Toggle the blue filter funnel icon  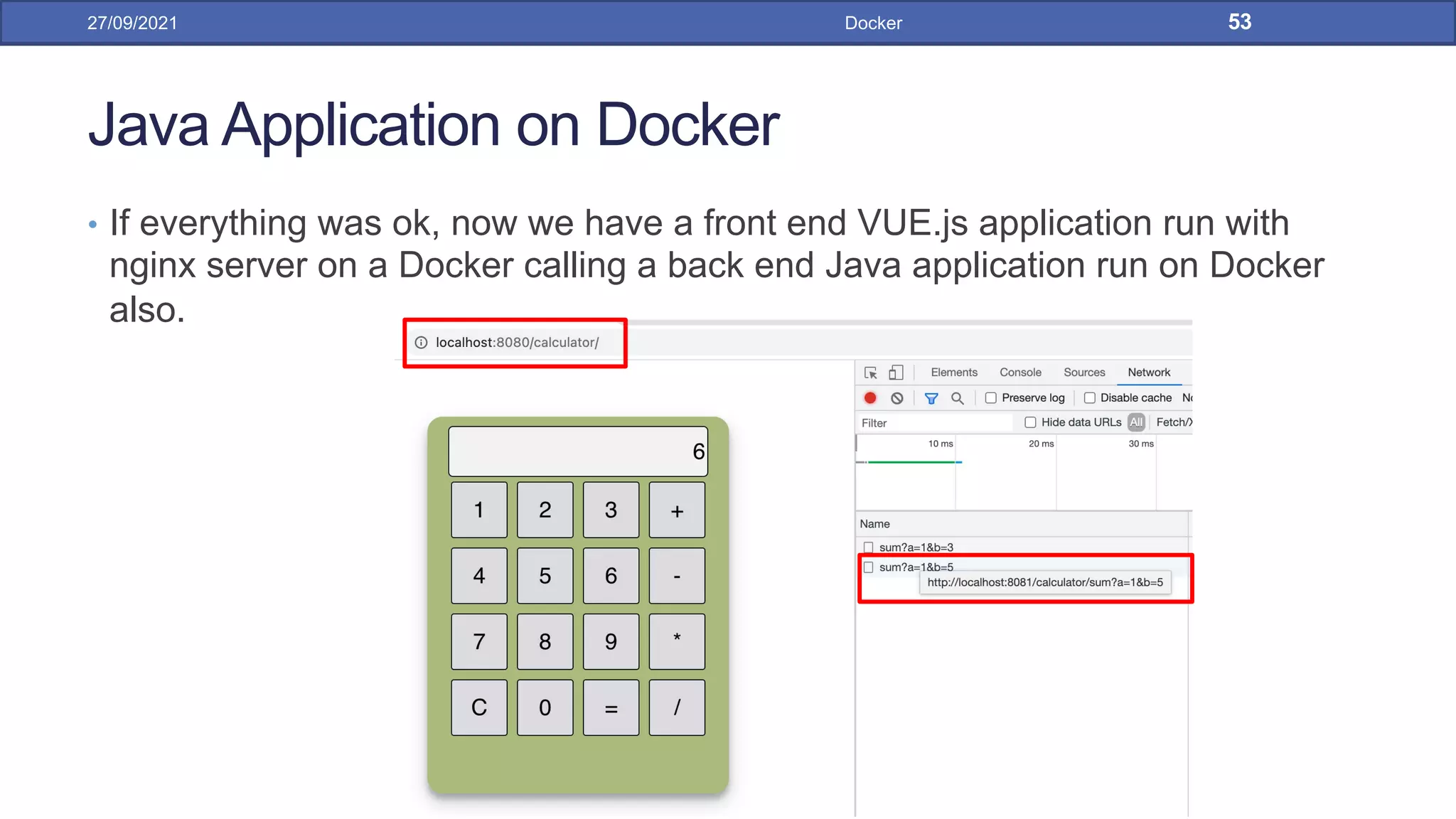(931, 398)
